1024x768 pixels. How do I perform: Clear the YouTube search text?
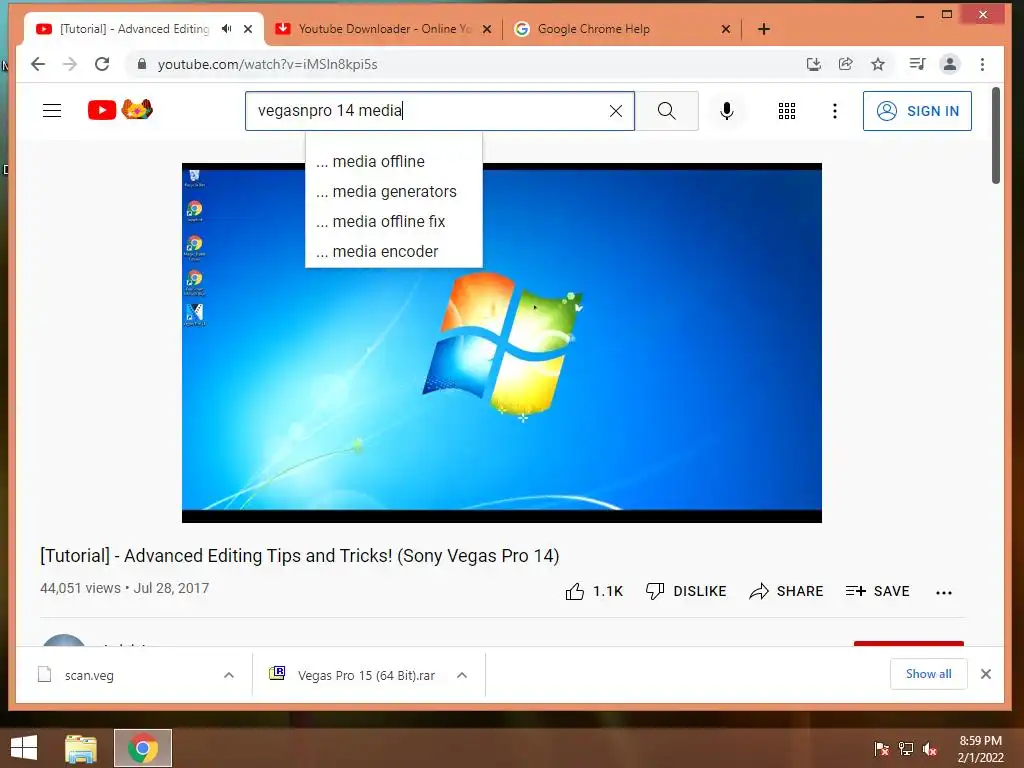coord(616,111)
